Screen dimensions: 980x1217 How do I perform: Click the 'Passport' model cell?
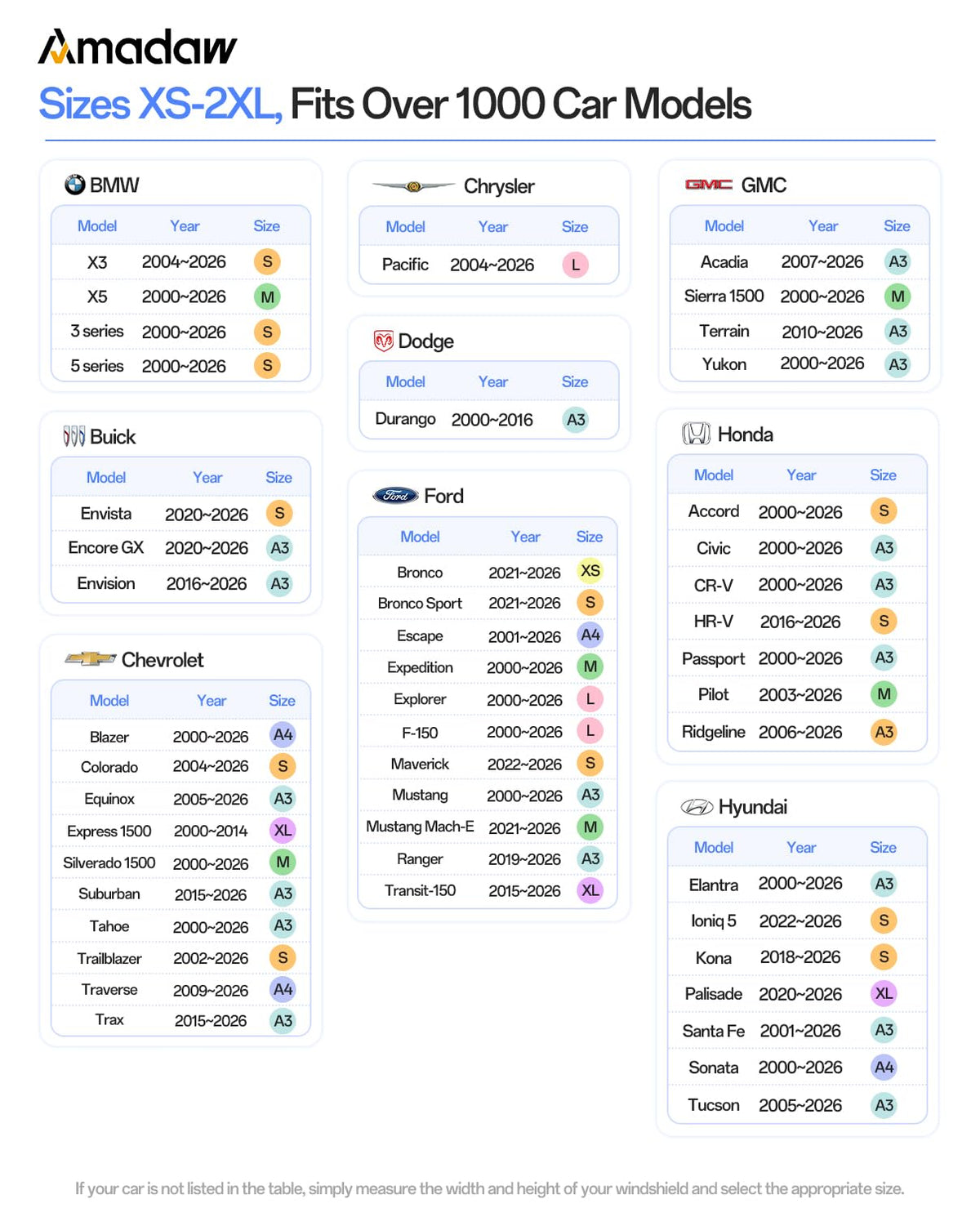point(713,658)
